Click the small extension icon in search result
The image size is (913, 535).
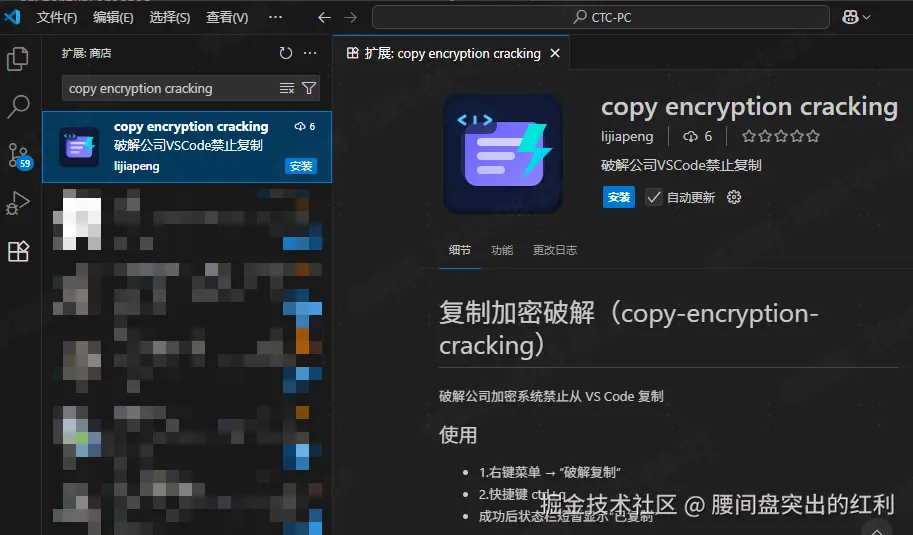tap(79, 147)
